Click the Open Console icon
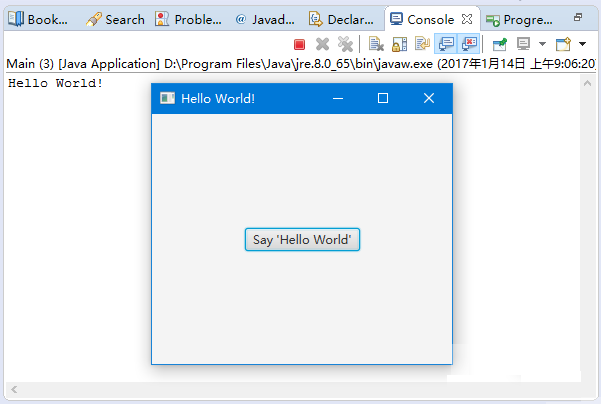The height and width of the screenshot is (404, 601). (563, 44)
